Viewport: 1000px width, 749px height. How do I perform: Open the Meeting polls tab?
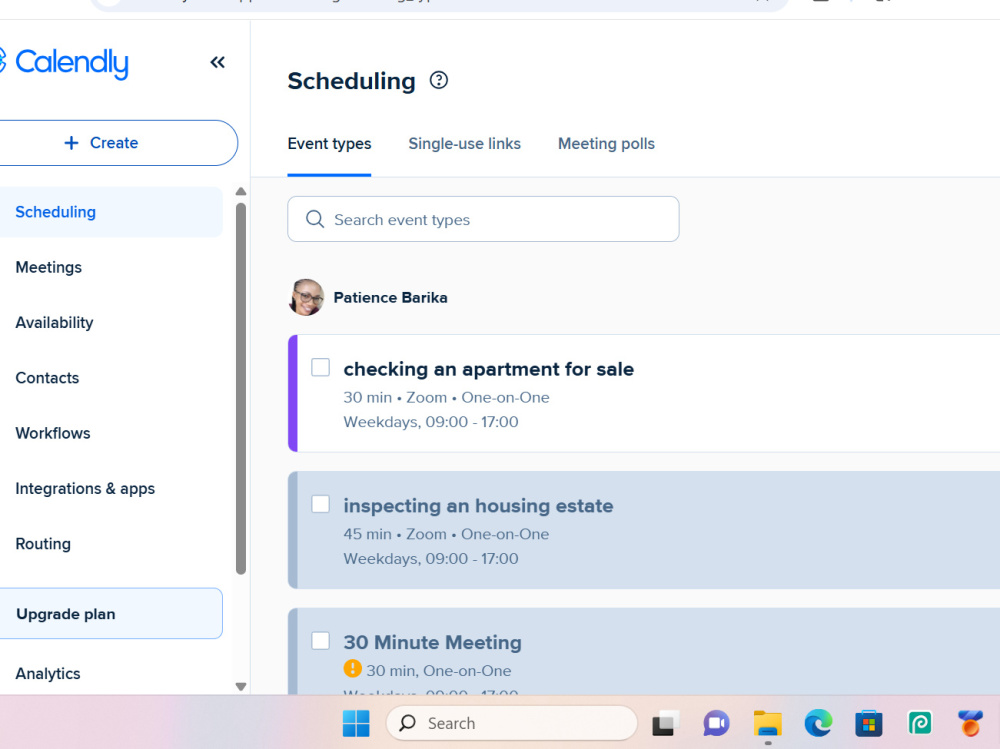[x=606, y=144]
